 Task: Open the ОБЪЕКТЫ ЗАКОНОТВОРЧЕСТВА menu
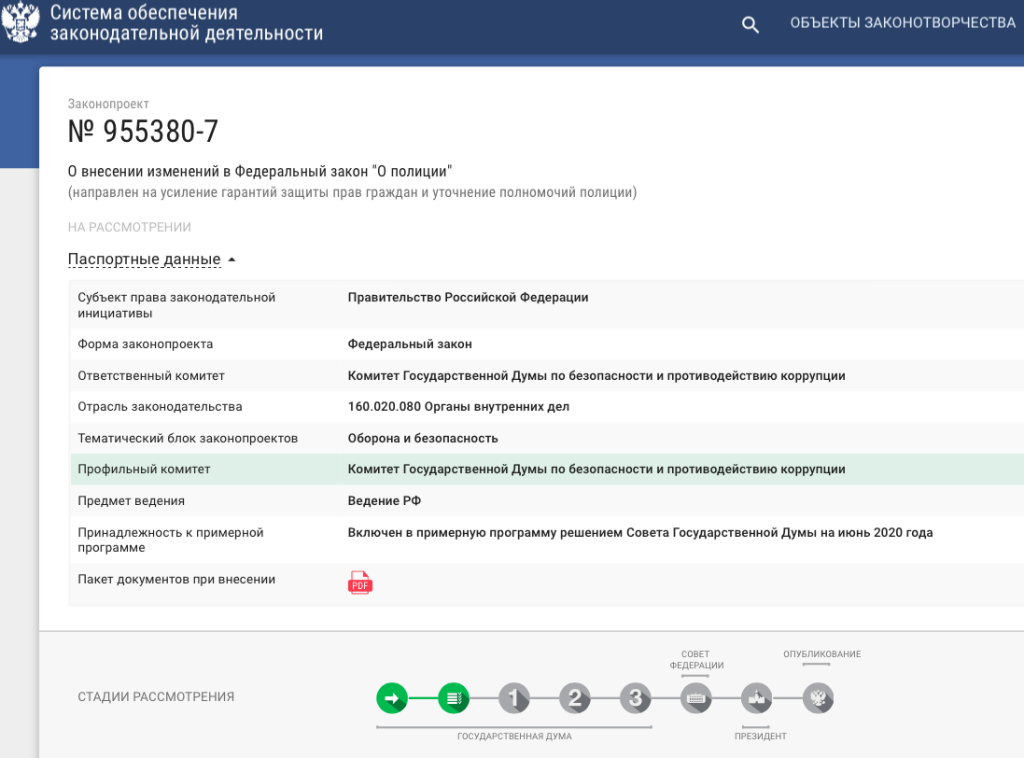click(x=902, y=23)
